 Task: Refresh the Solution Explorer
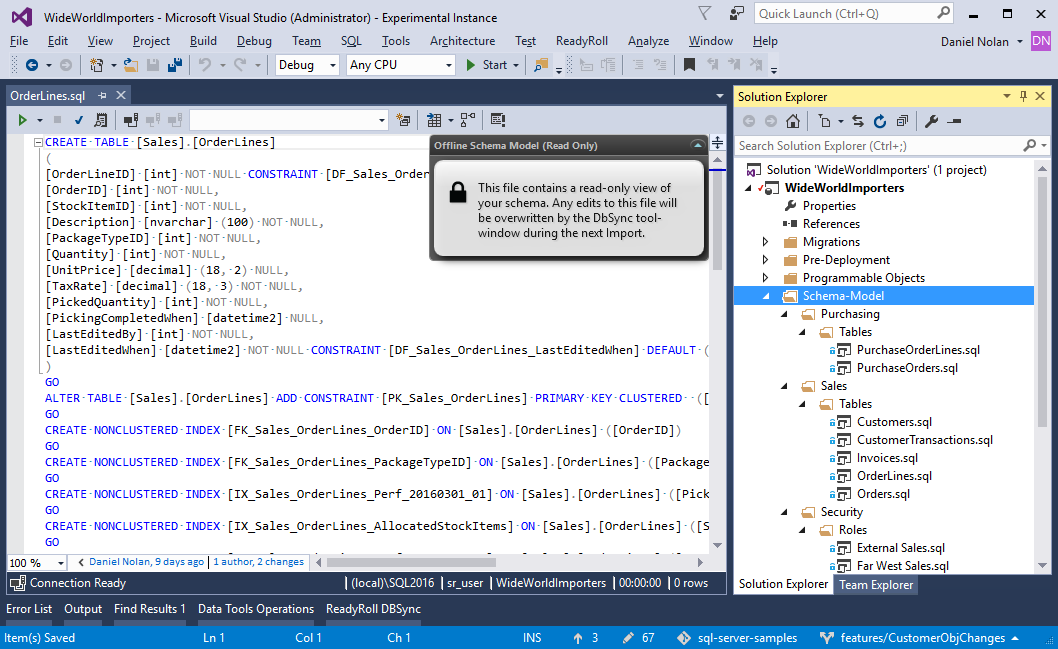[880, 121]
